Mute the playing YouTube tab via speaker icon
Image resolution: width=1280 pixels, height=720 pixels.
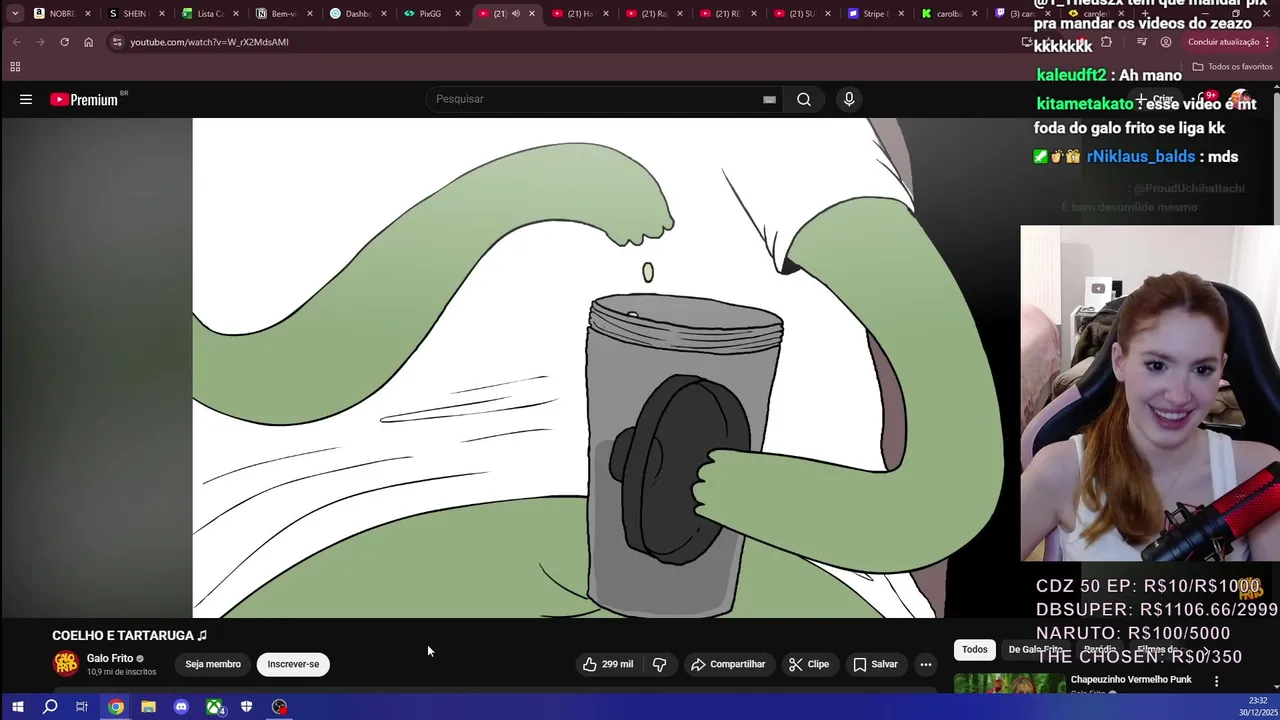pos(516,14)
